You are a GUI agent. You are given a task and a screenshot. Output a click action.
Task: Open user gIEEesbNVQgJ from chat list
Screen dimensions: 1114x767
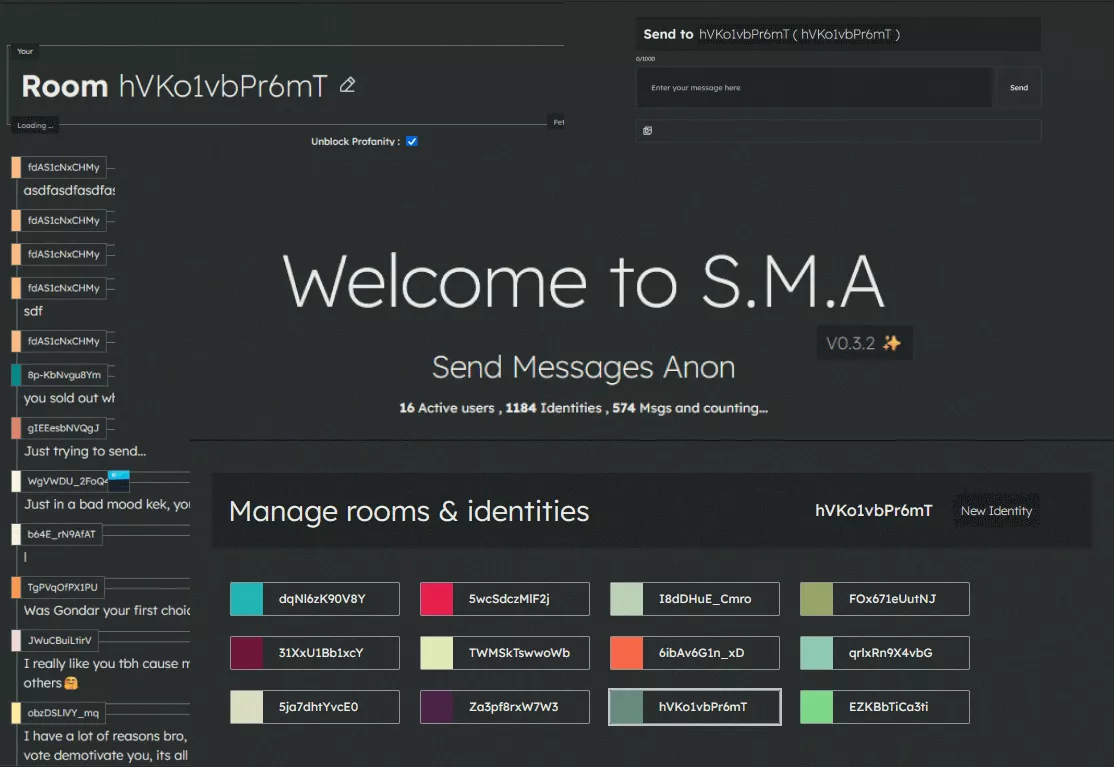(x=64, y=428)
